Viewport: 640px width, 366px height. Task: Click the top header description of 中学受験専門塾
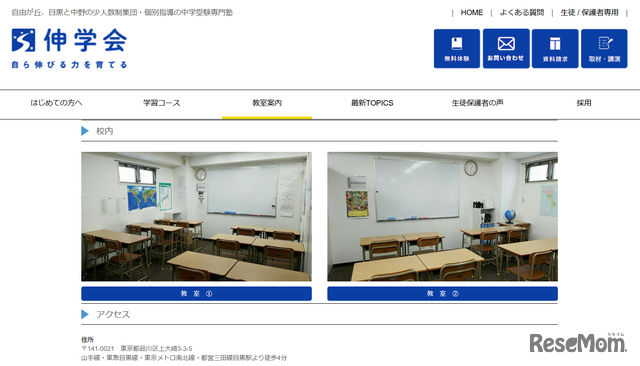[122, 13]
